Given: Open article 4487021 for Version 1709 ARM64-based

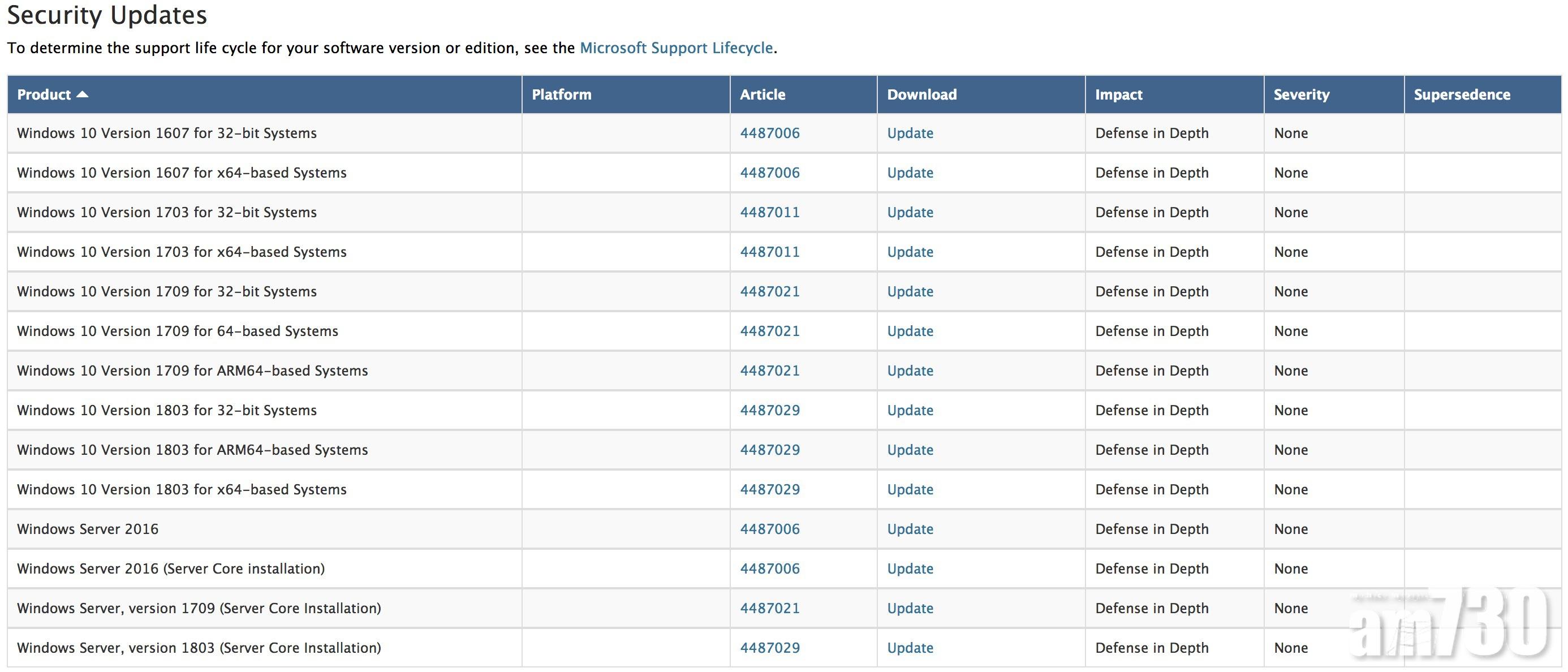Looking at the screenshot, I should [x=769, y=371].
